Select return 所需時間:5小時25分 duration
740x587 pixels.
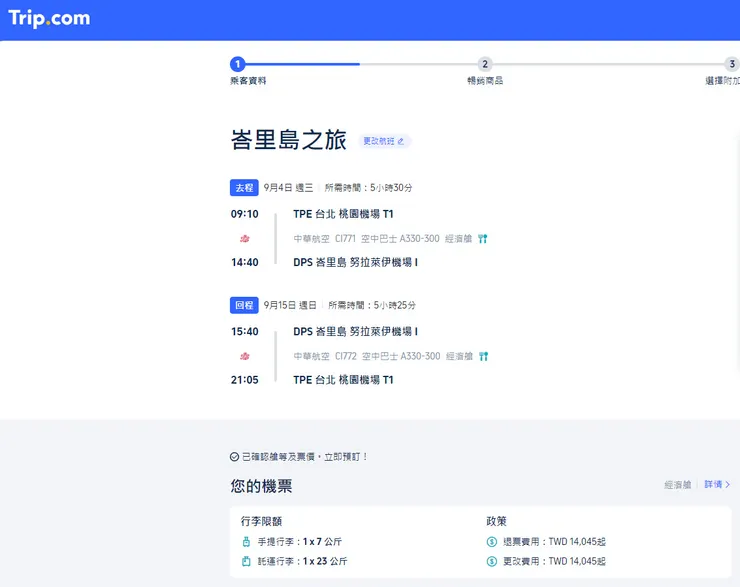[372, 305]
